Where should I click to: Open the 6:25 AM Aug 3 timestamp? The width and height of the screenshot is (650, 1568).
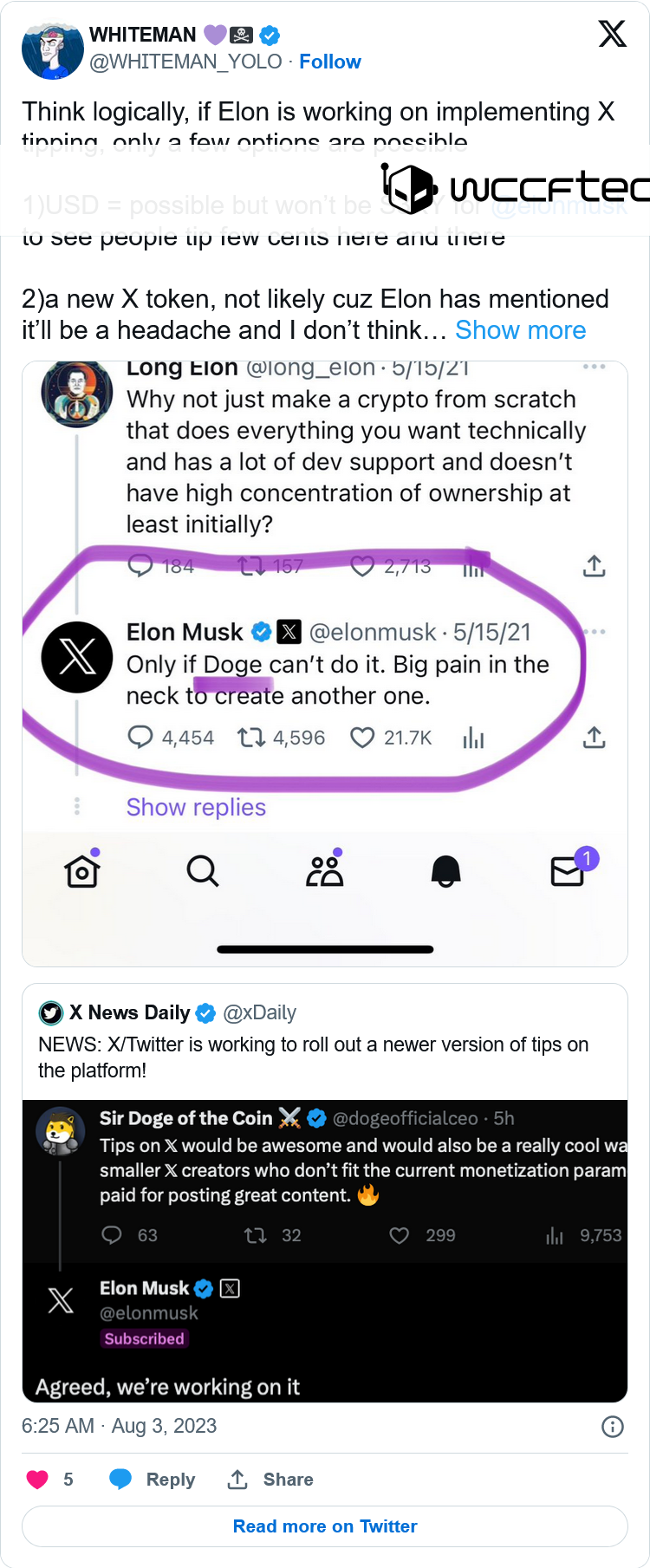(x=119, y=1426)
